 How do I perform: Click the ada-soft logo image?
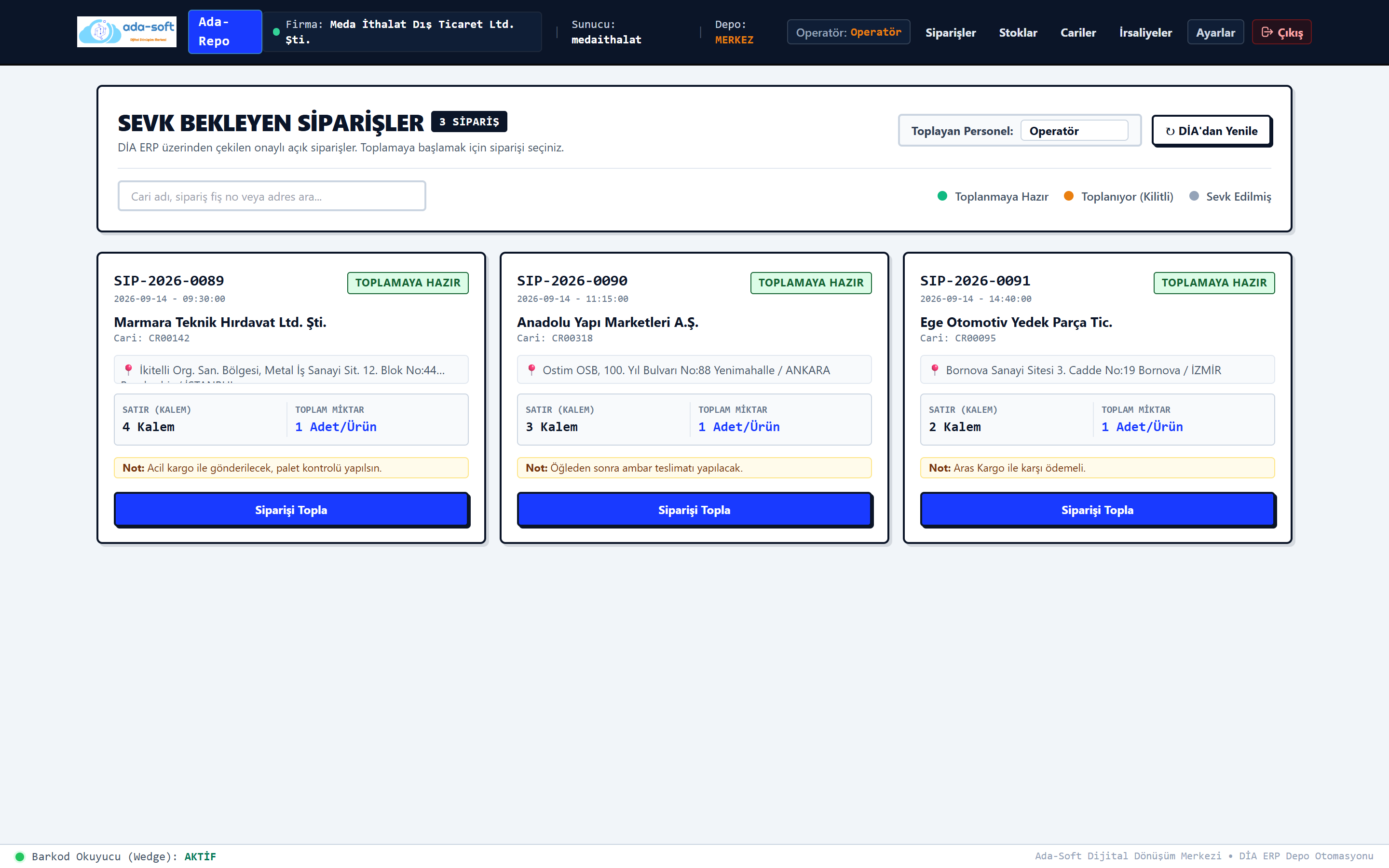point(126,31)
